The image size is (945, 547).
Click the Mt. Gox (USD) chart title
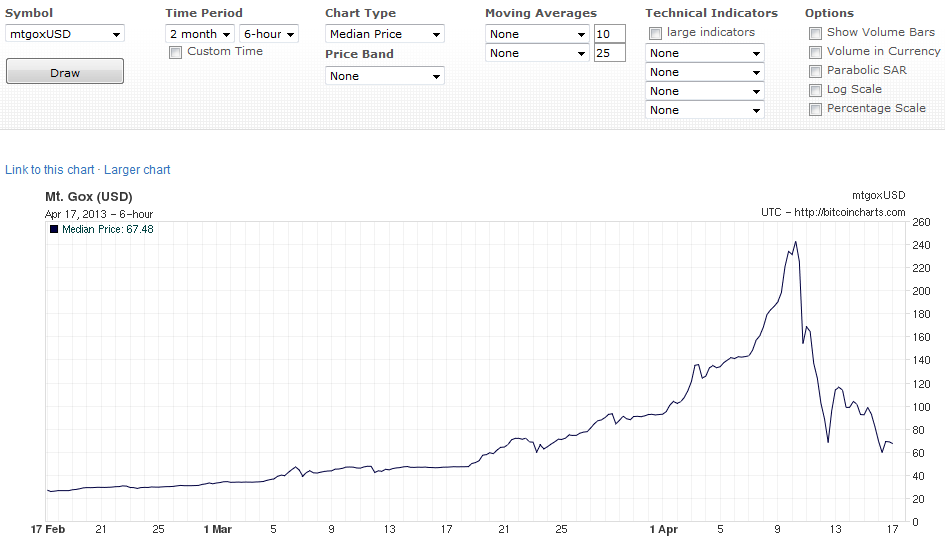point(89,196)
